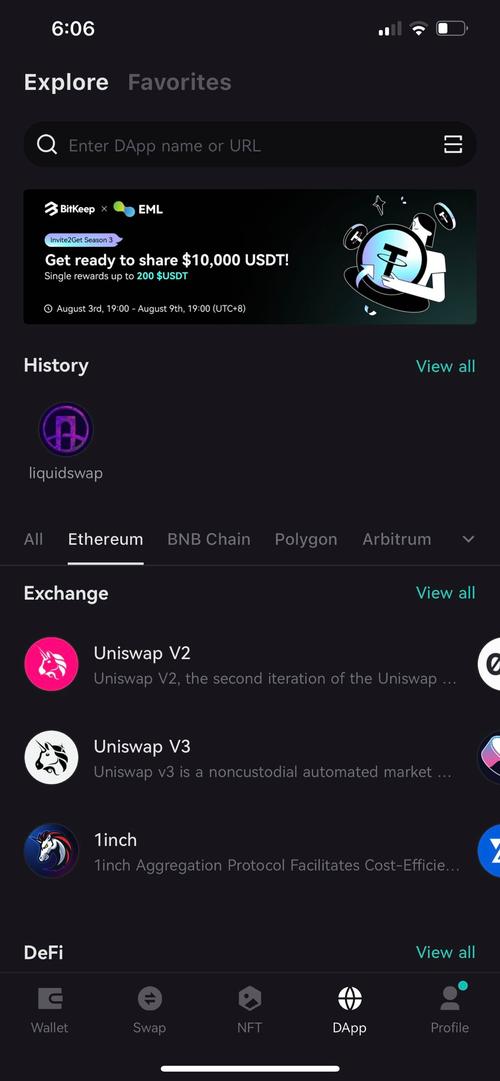Select the BNB Chain filter tab
The width and height of the screenshot is (500, 1081).
click(209, 539)
